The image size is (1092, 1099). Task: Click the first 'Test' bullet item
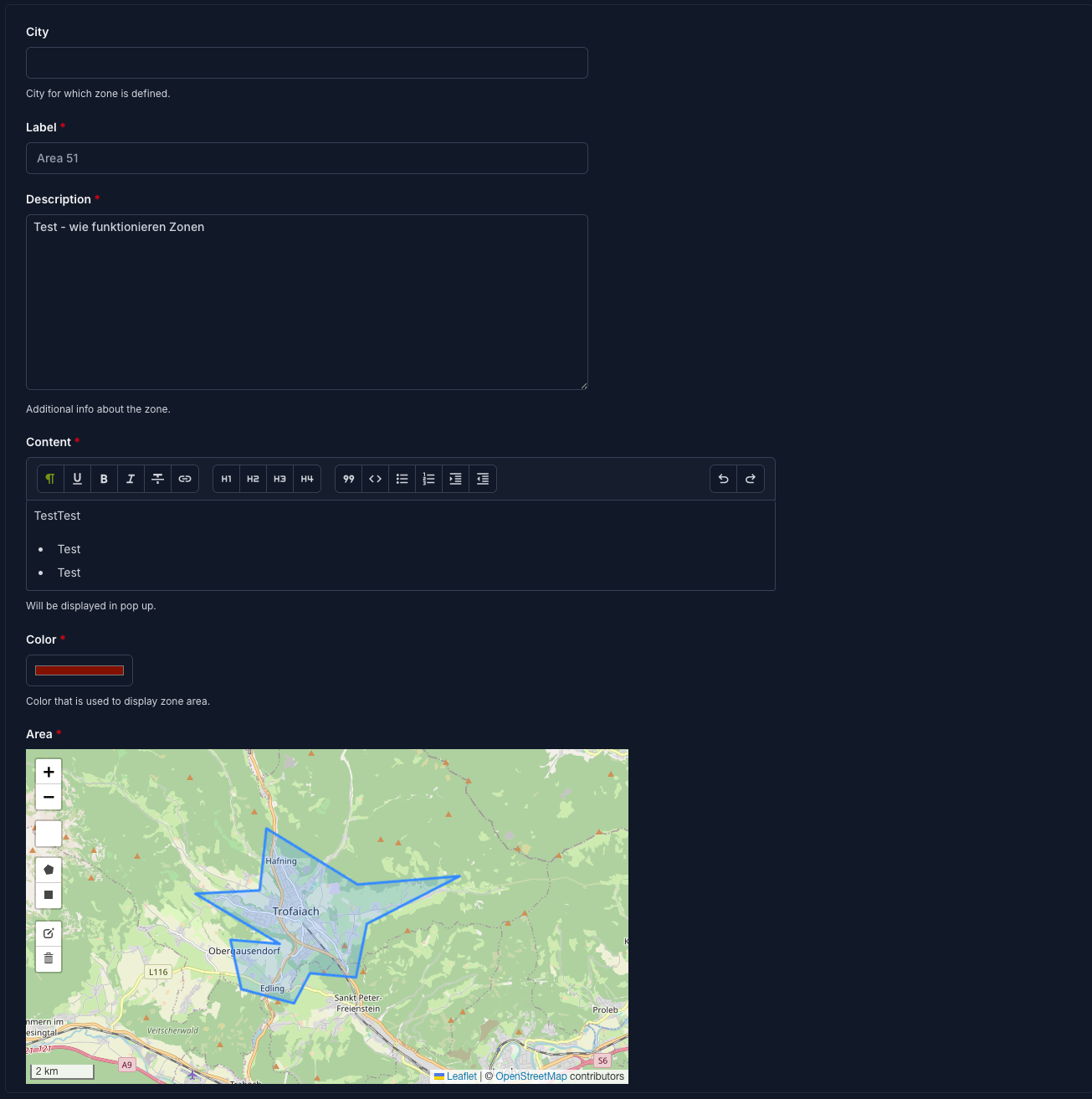[x=69, y=549]
